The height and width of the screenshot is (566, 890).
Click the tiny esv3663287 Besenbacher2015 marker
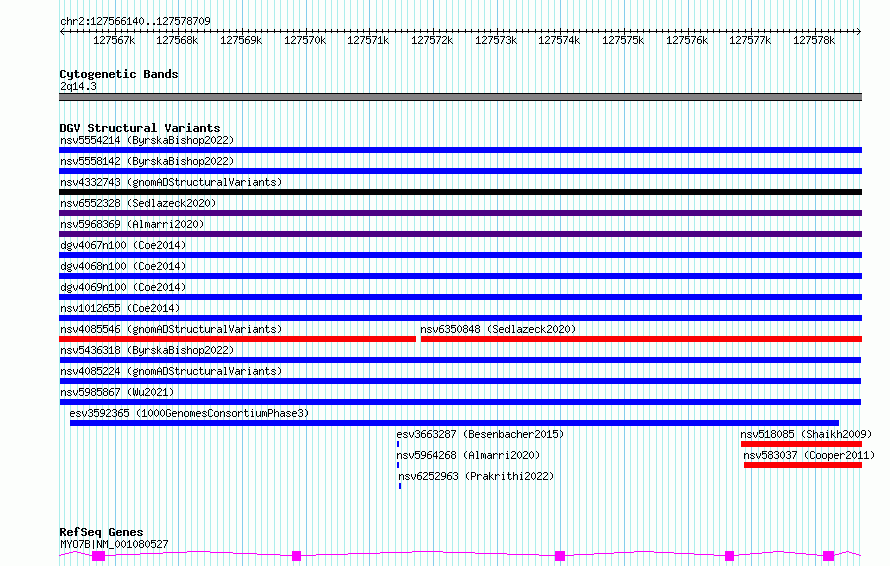tap(398, 444)
